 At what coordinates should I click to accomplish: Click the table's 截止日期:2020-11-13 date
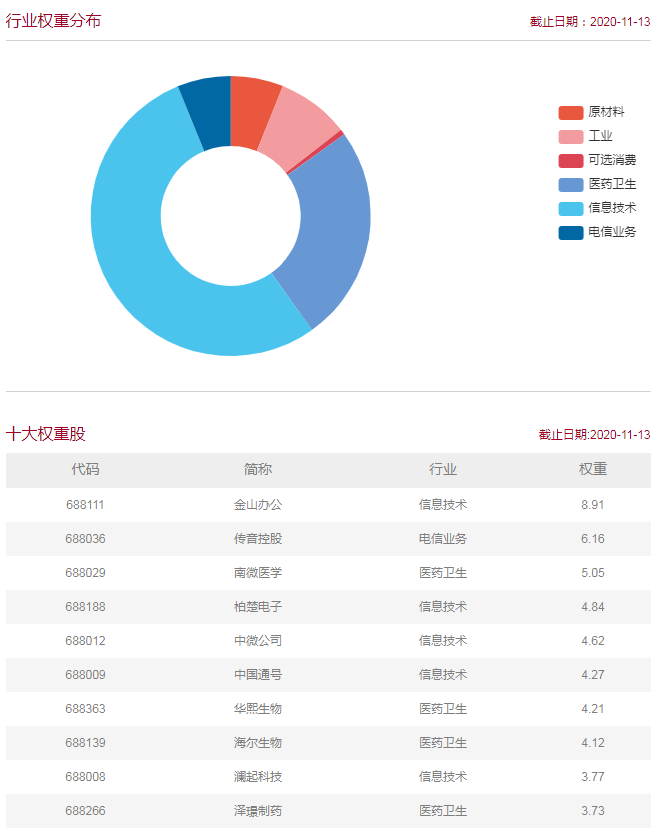[594, 435]
